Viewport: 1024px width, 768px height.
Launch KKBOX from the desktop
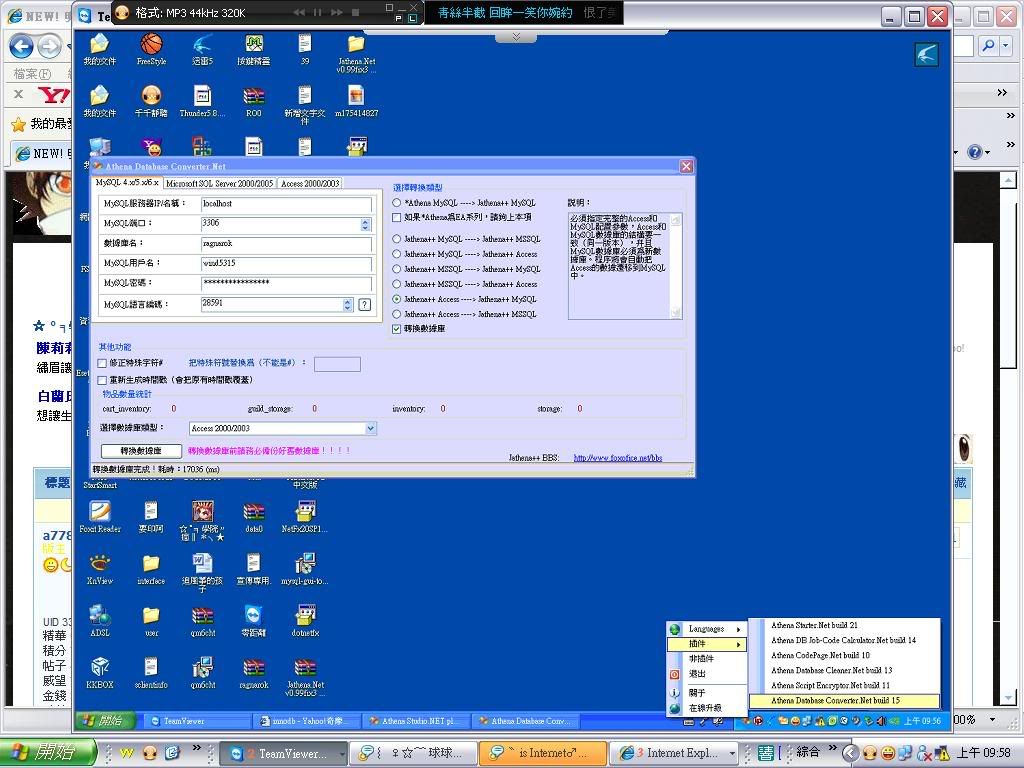[100, 673]
